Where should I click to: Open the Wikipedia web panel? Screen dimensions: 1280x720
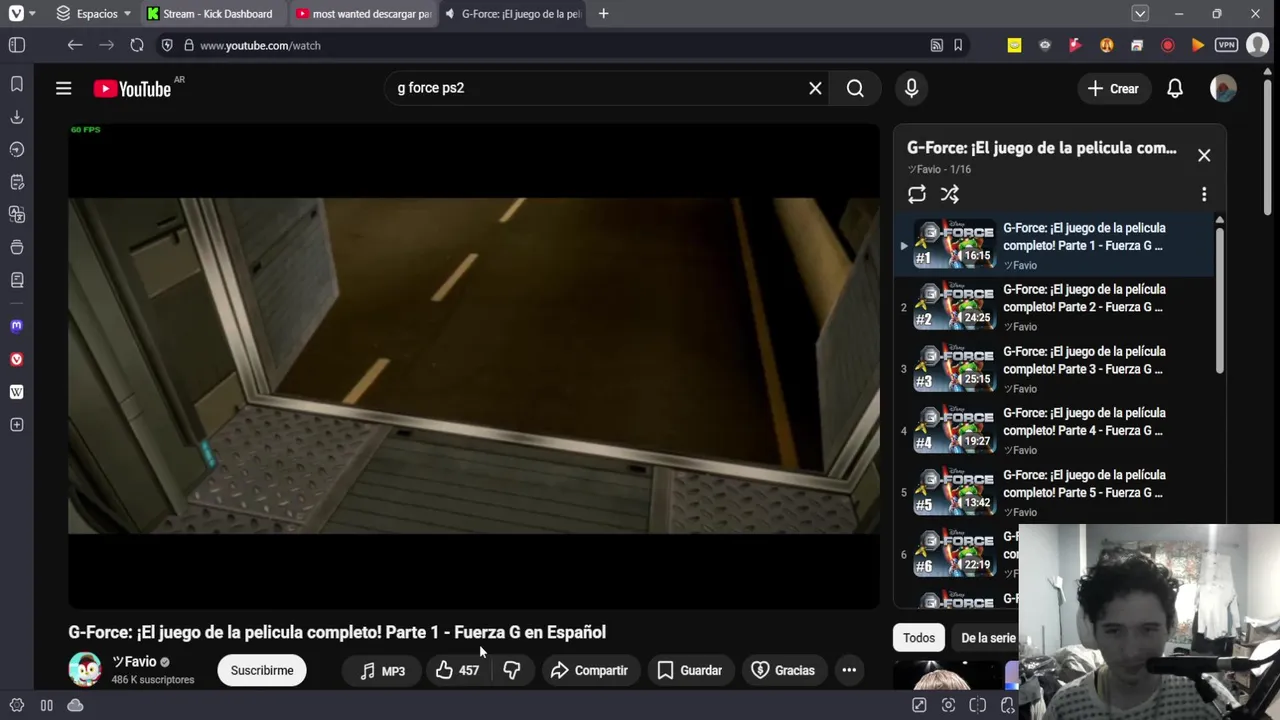17,392
